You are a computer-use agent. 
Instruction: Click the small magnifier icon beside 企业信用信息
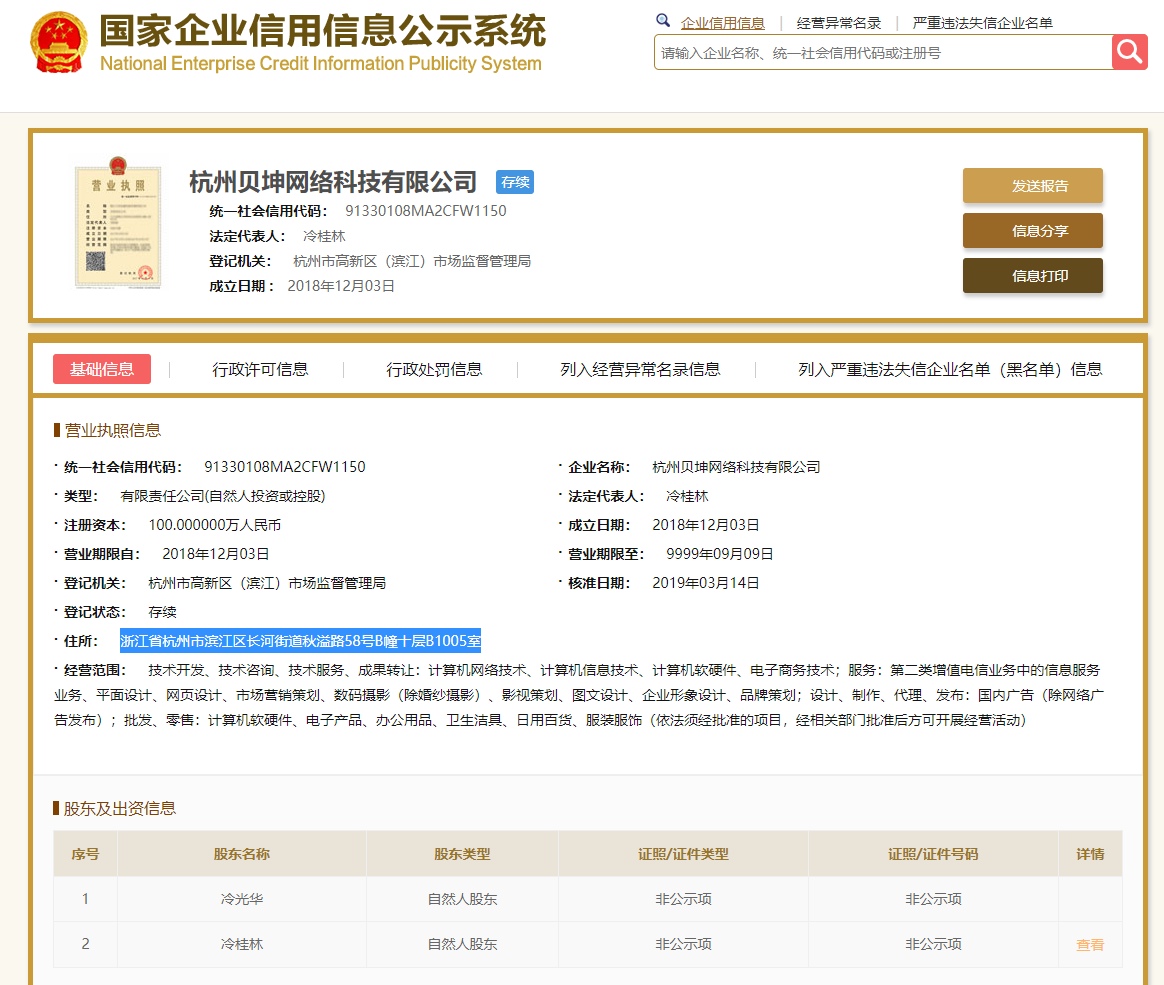663,21
